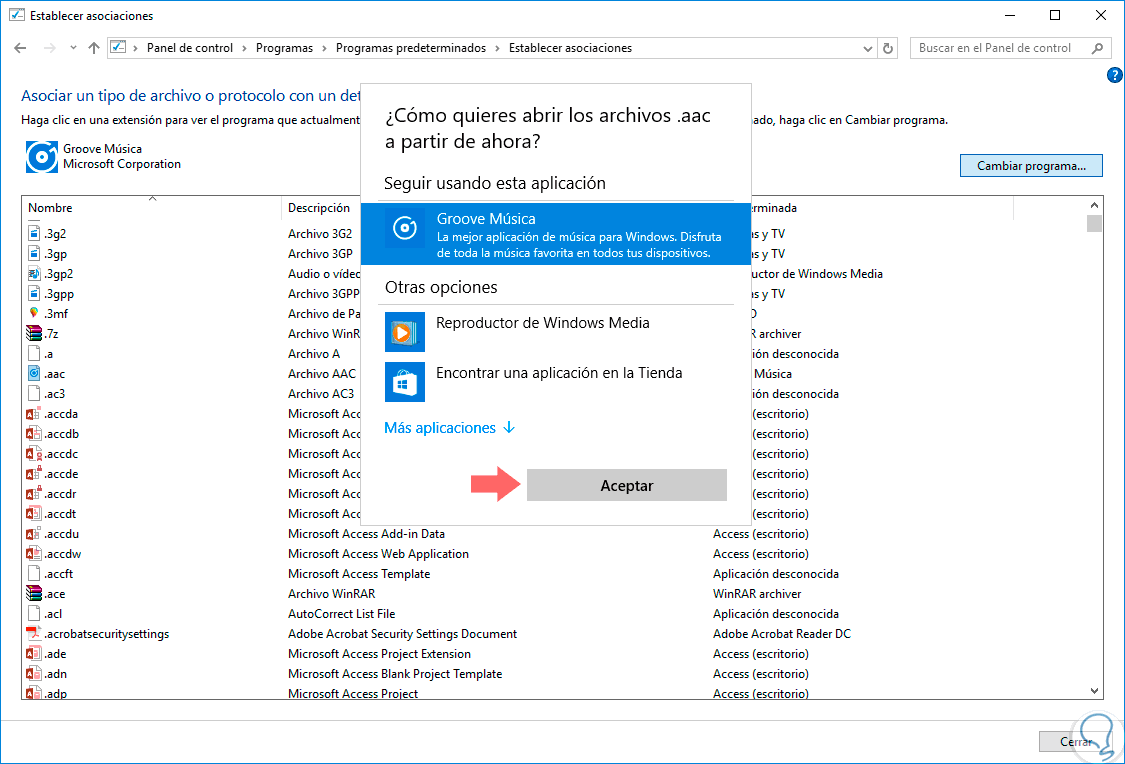Select the .aac Groove file icon
Viewport: 1125px width, 764px height.
tap(34, 374)
